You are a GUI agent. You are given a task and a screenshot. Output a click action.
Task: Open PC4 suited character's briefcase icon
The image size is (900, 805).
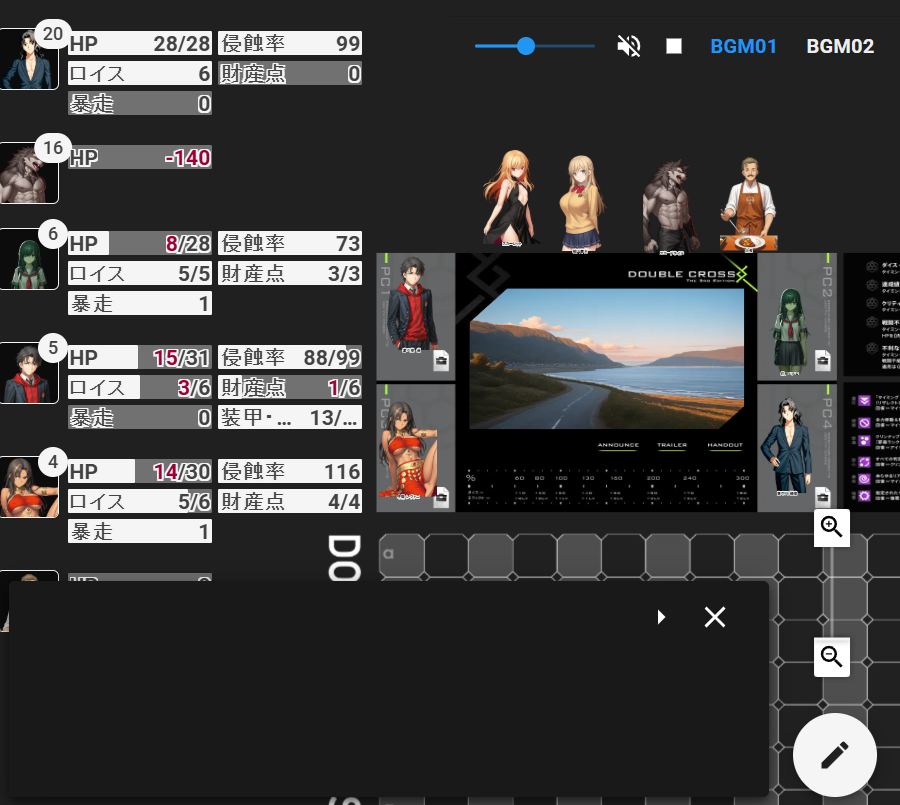(822, 496)
